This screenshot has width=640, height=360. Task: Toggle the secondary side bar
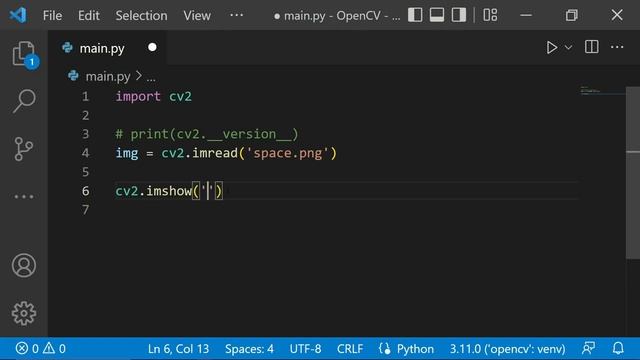(459, 15)
